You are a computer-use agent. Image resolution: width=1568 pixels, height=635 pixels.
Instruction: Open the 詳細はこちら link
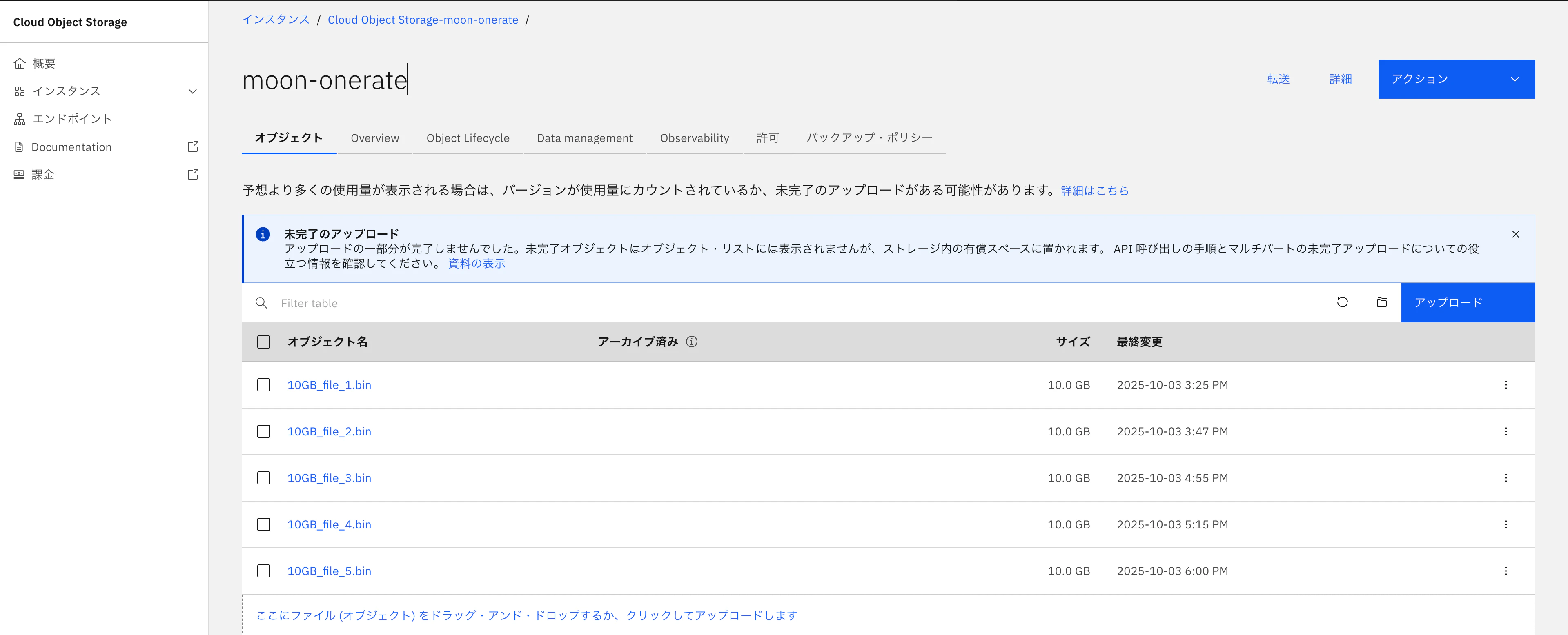[1094, 191]
